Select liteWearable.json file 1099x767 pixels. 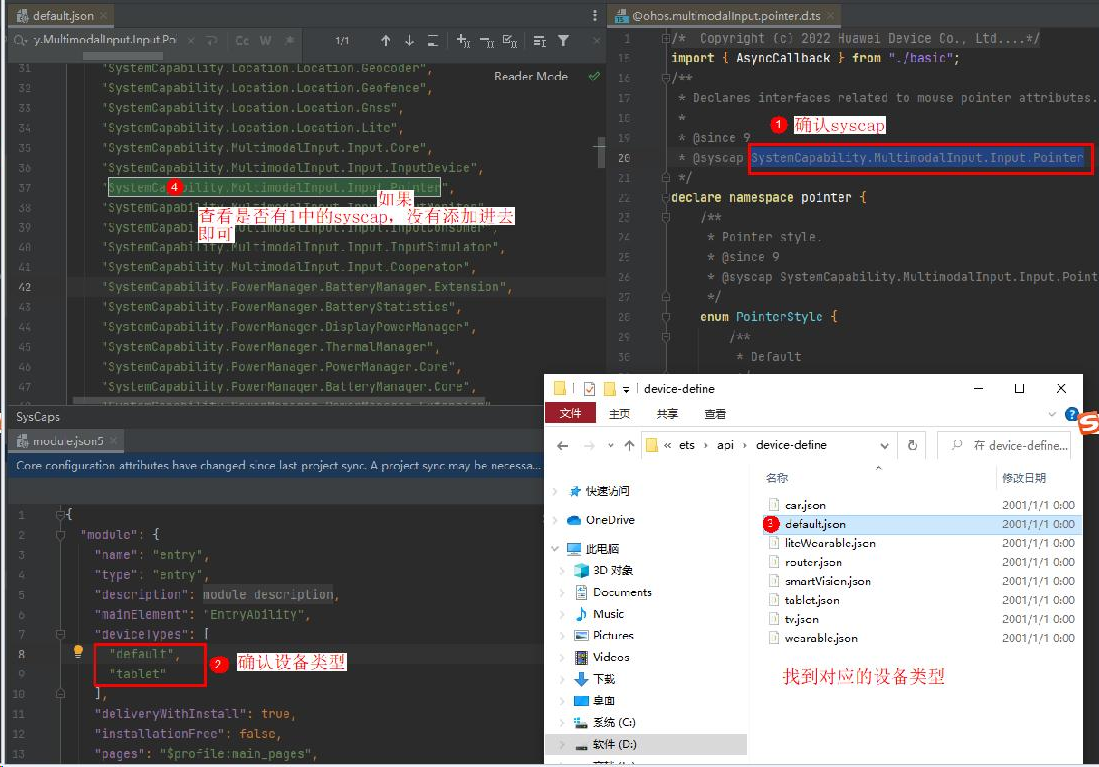click(x=830, y=543)
